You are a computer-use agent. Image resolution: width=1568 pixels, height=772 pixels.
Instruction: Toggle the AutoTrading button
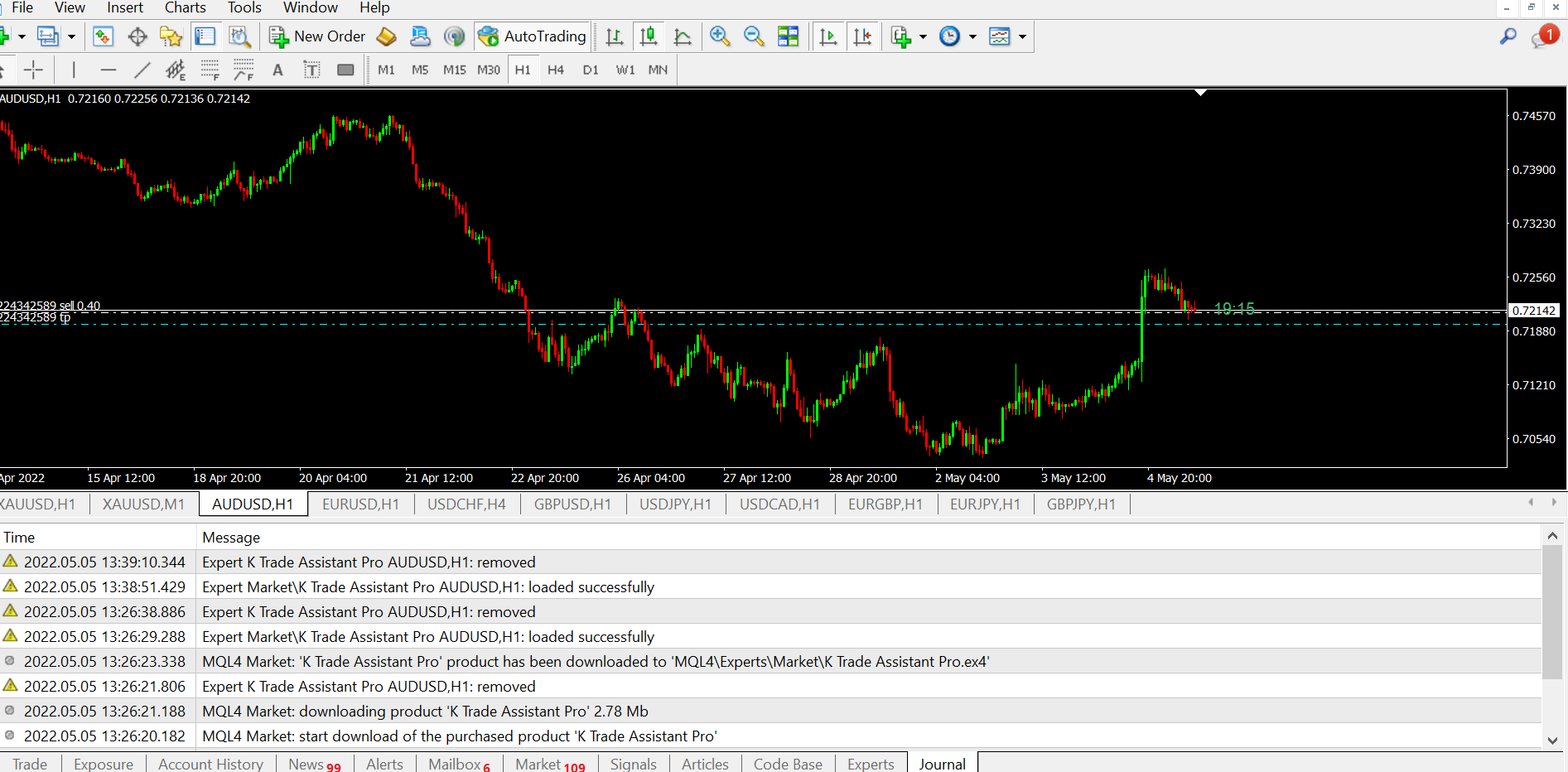point(533,36)
